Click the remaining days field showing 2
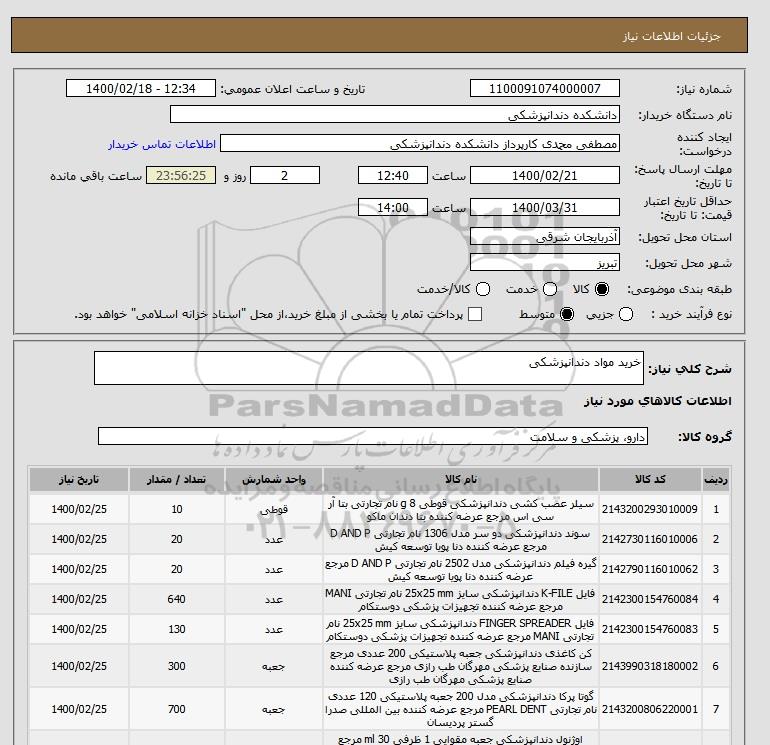This screenshot has width=770, height=745. point(285,175)
